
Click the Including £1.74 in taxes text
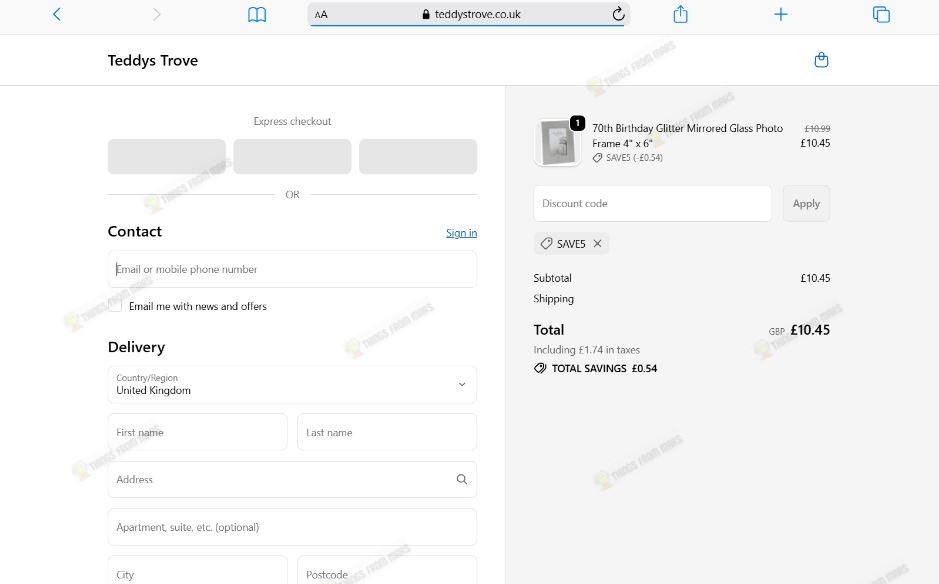tap(586, 350)
